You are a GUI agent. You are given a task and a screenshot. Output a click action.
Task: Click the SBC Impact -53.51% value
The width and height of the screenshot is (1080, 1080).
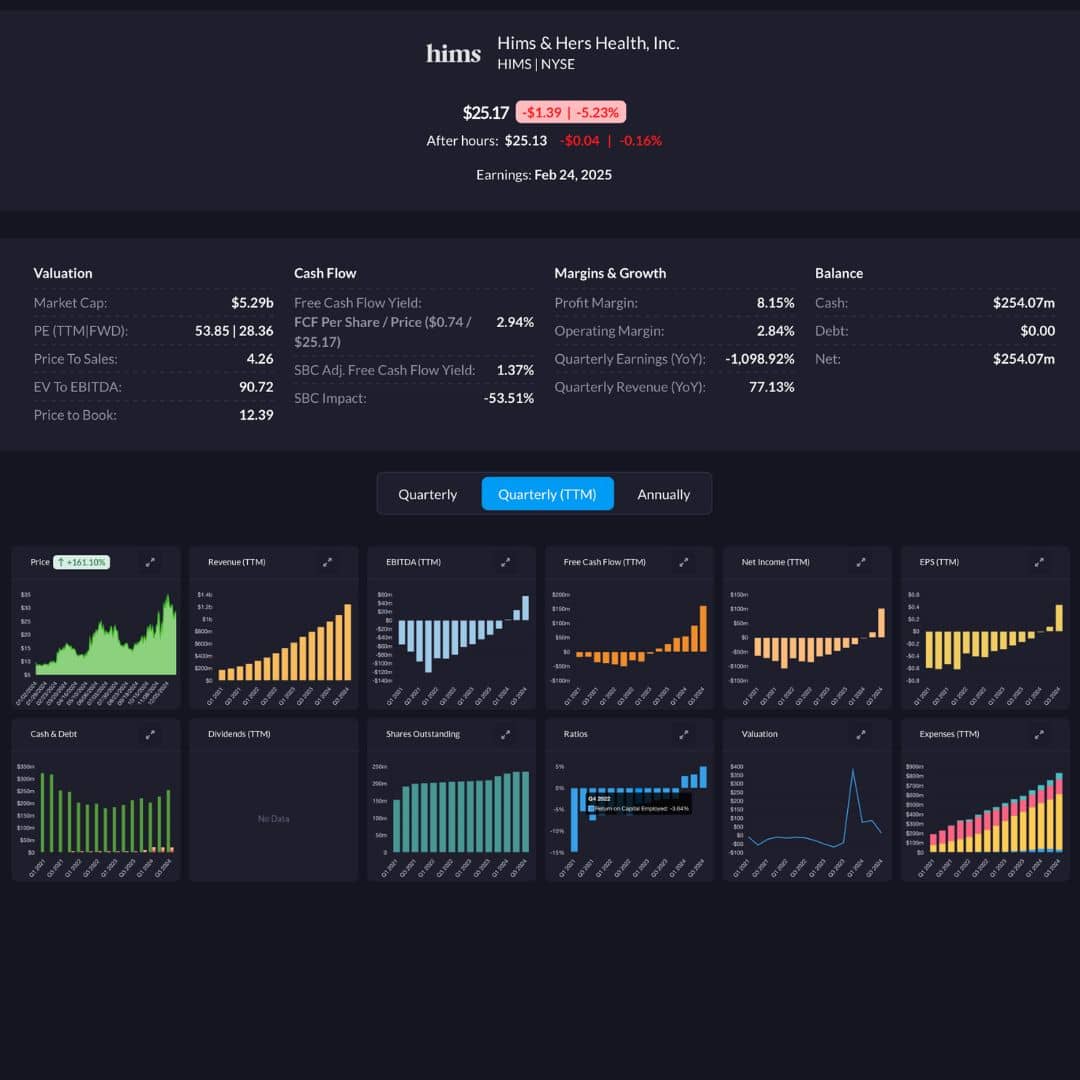click(x=508, y=398)
